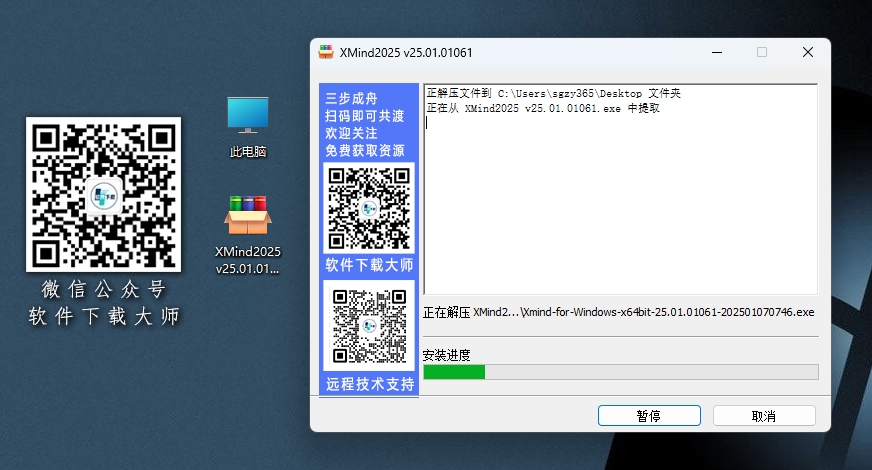
Task: Click the 远程技术支持 label
Action: (370, 384)
